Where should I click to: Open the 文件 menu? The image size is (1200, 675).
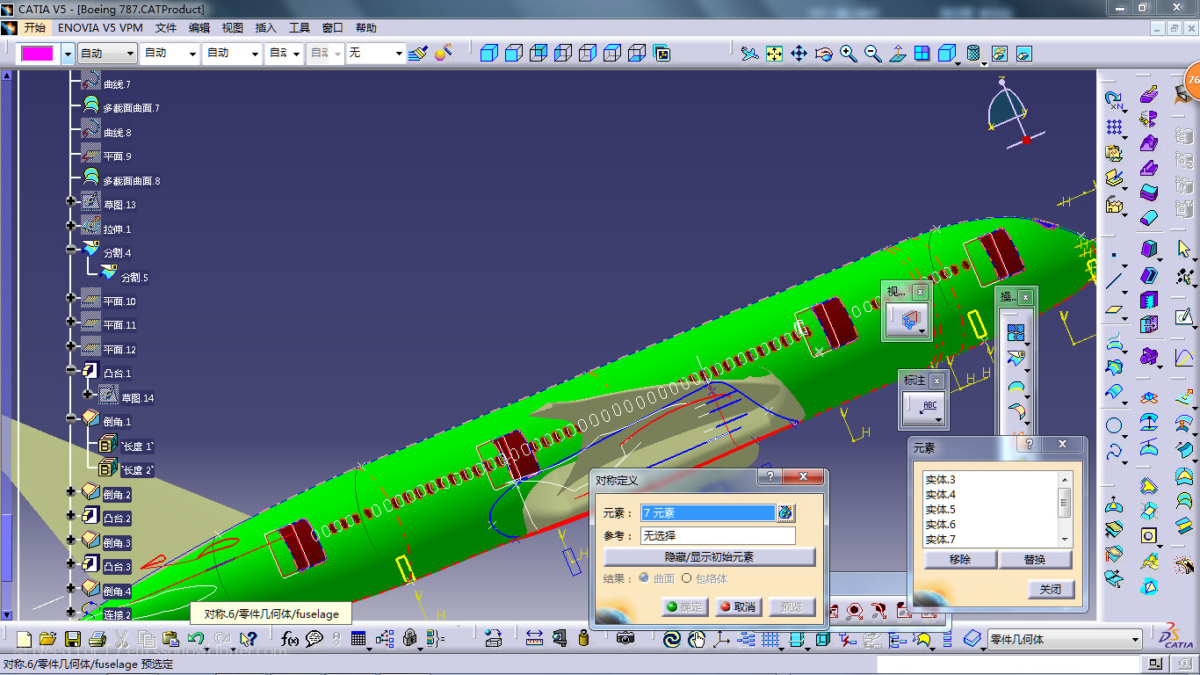tap(165, 28)
